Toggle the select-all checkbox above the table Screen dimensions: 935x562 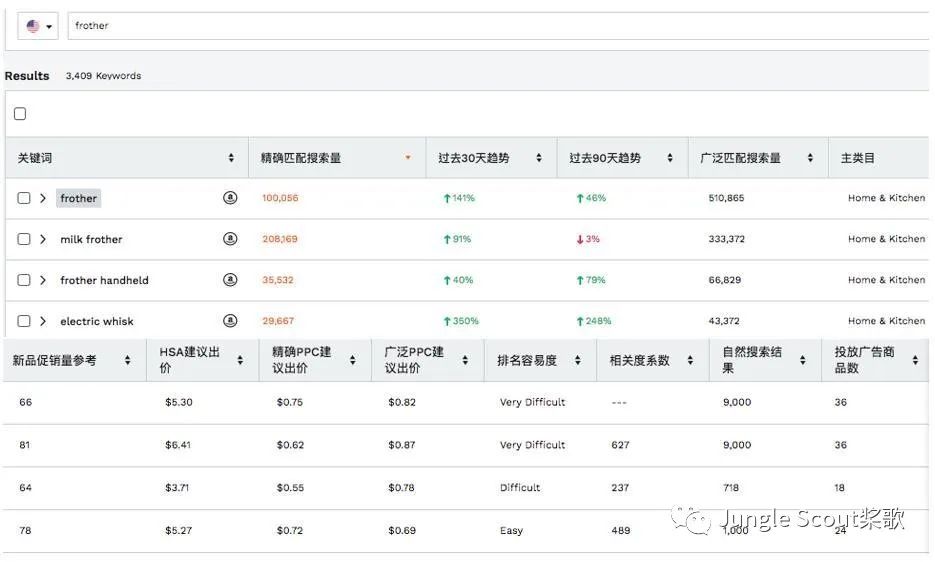pyautogui.click(x=20, y=114)
